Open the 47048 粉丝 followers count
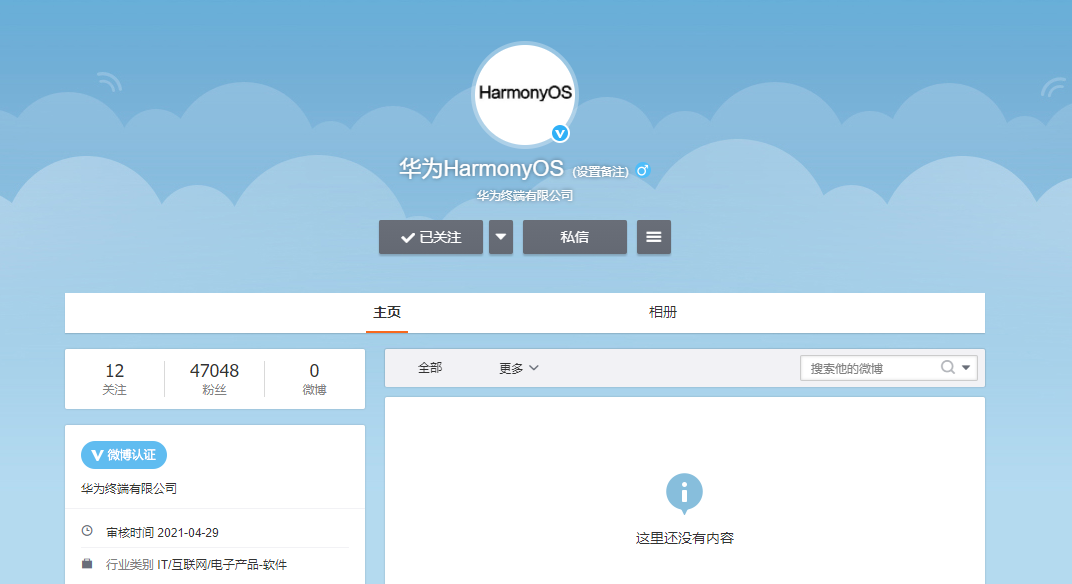Viewport: 1072px width, 584px height. [214, 379]
